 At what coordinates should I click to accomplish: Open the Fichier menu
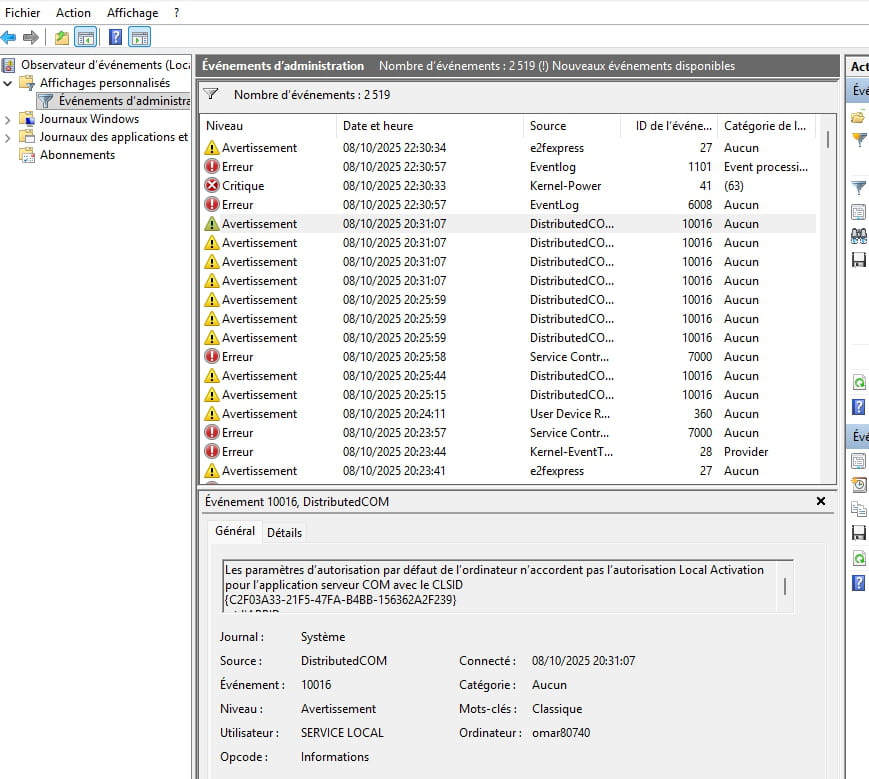click(23, 13)
